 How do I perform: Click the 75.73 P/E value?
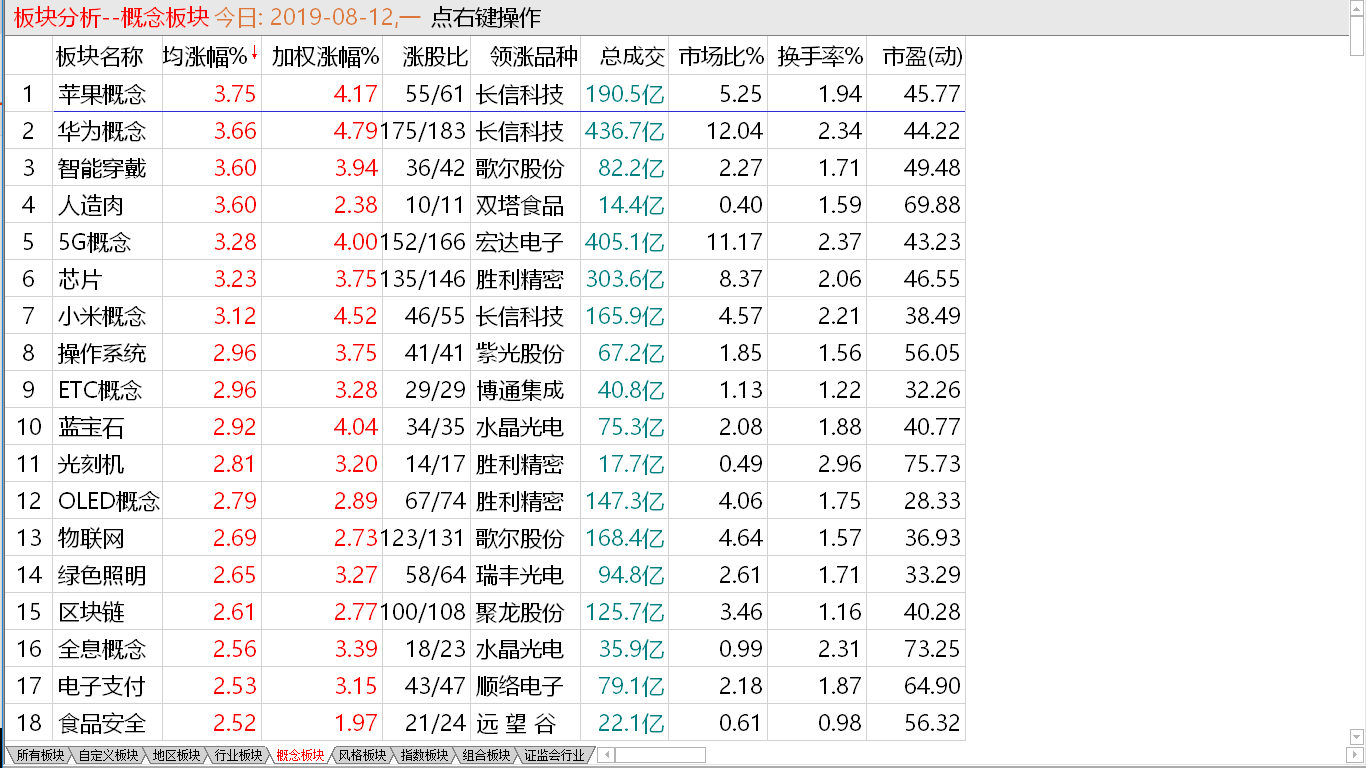click(x=932, y=464)
